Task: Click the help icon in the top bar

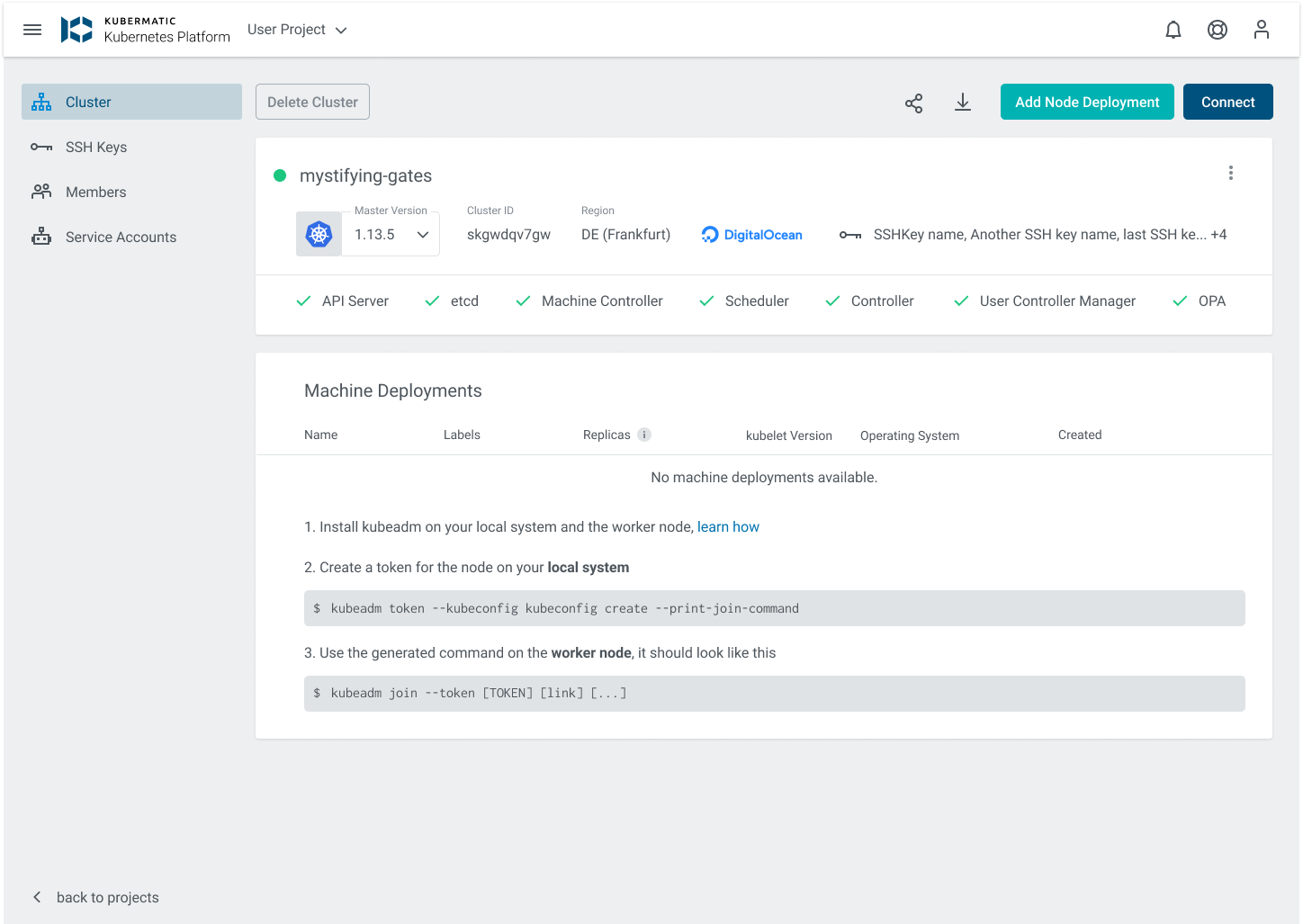Action: pos(1217,30)
